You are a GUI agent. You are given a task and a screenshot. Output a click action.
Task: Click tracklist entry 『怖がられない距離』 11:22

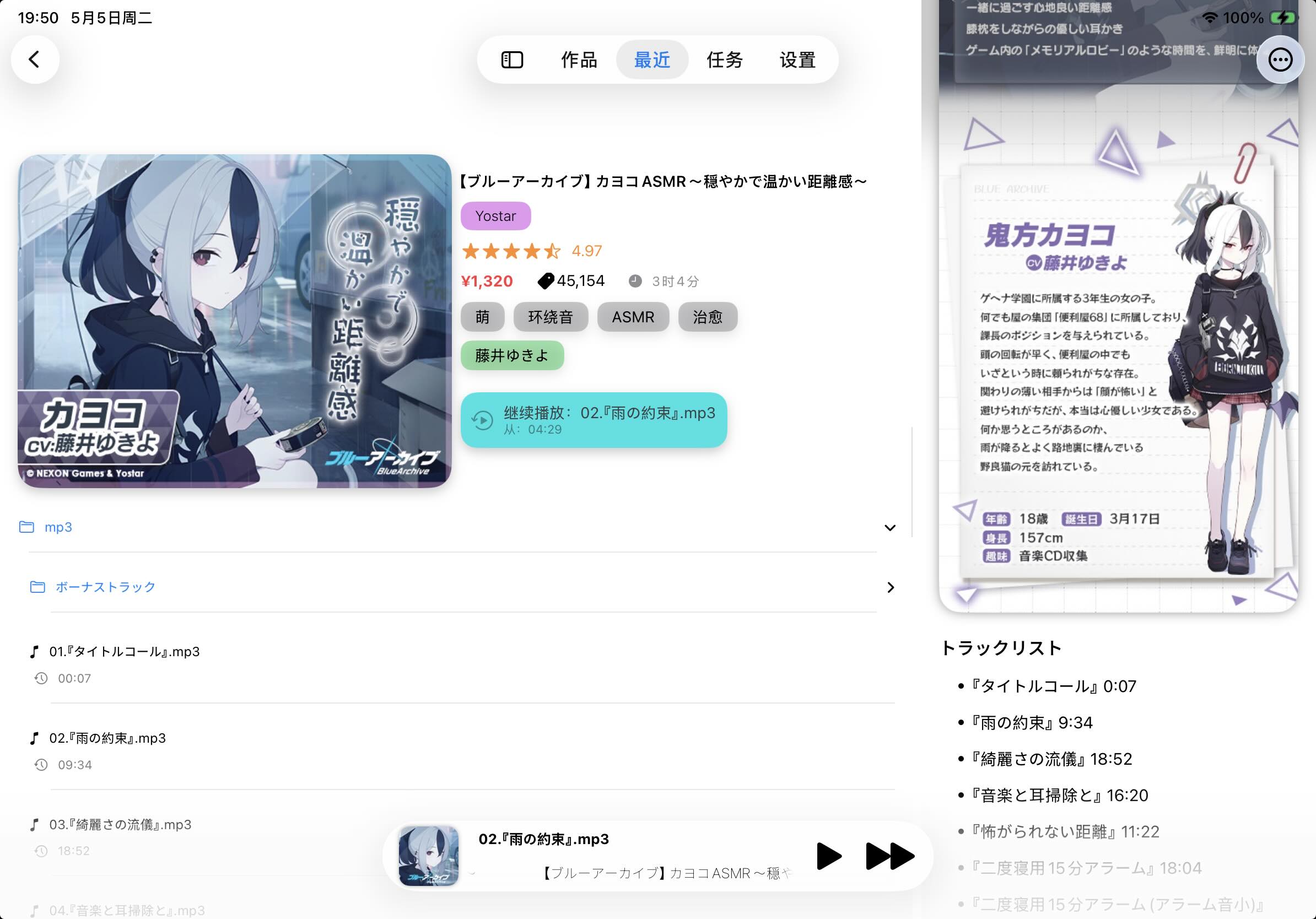[1065, 832]
